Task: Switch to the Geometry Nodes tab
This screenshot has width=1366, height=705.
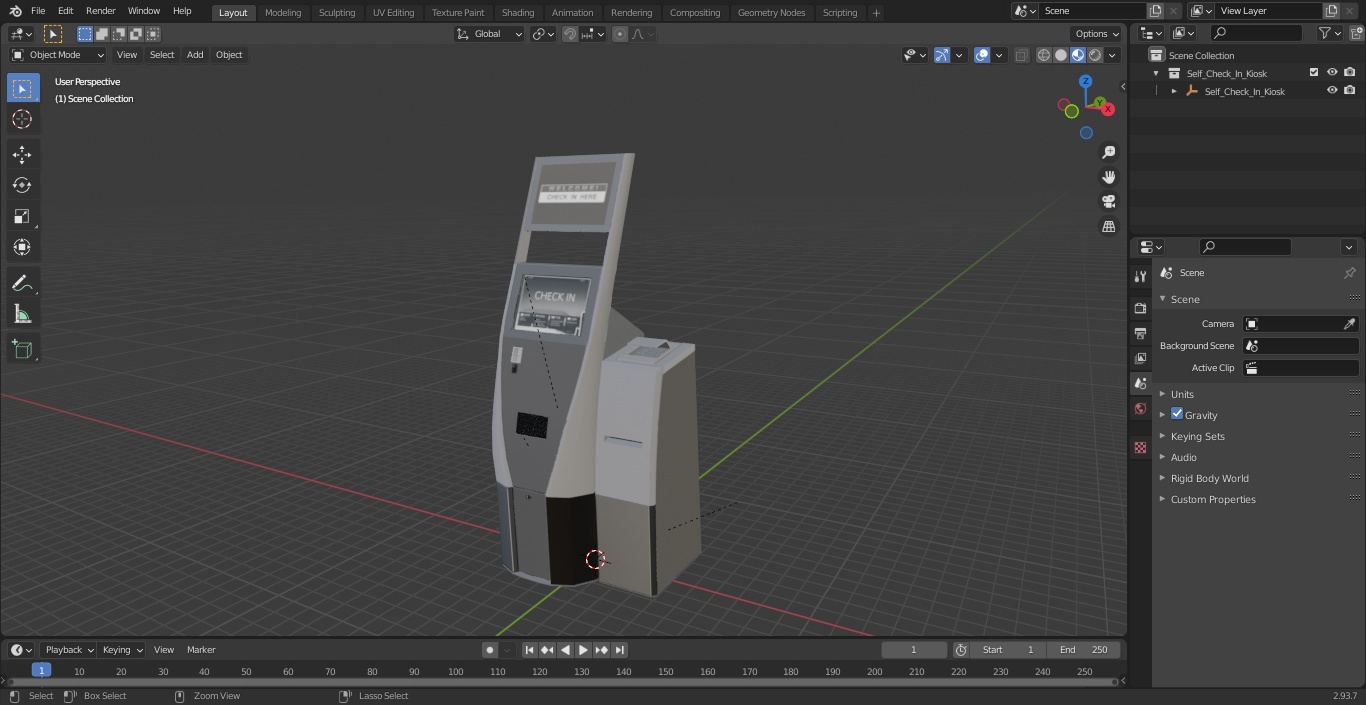Action: 771,12
